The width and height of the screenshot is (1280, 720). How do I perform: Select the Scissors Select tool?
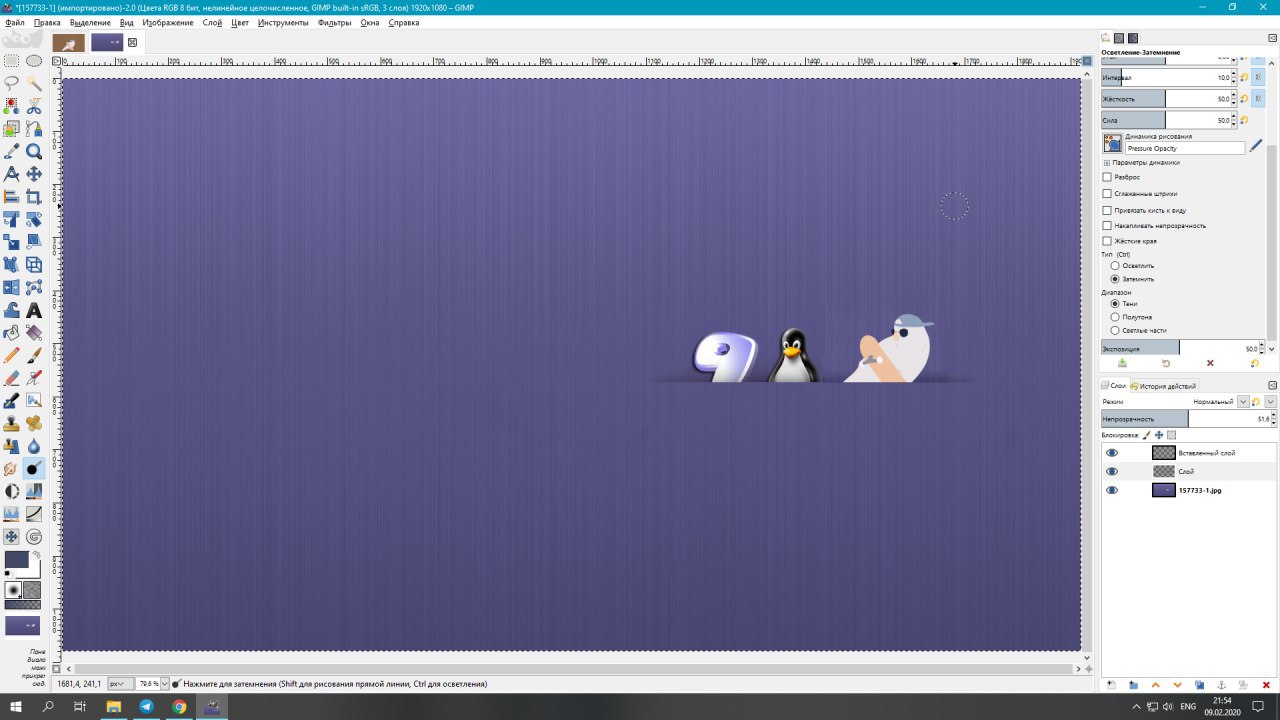34,106
